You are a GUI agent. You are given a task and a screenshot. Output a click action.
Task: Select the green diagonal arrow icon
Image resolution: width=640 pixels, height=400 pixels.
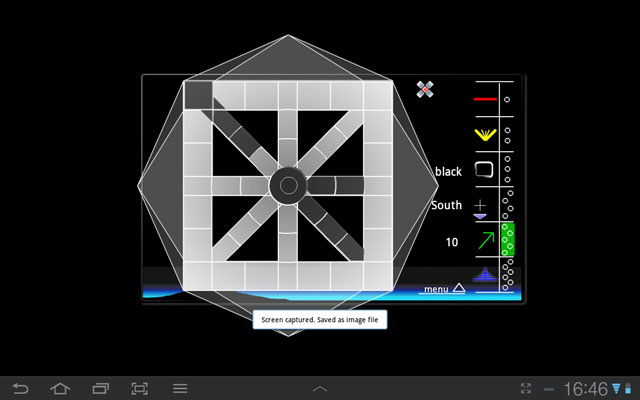coord(486,240)
